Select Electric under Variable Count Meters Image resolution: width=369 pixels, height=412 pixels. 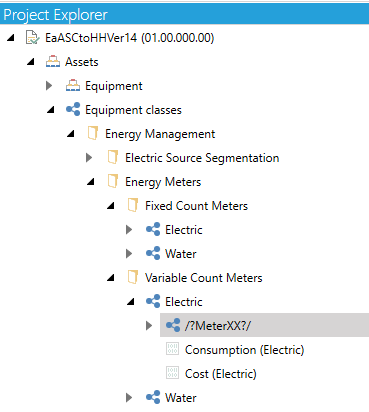184,302
